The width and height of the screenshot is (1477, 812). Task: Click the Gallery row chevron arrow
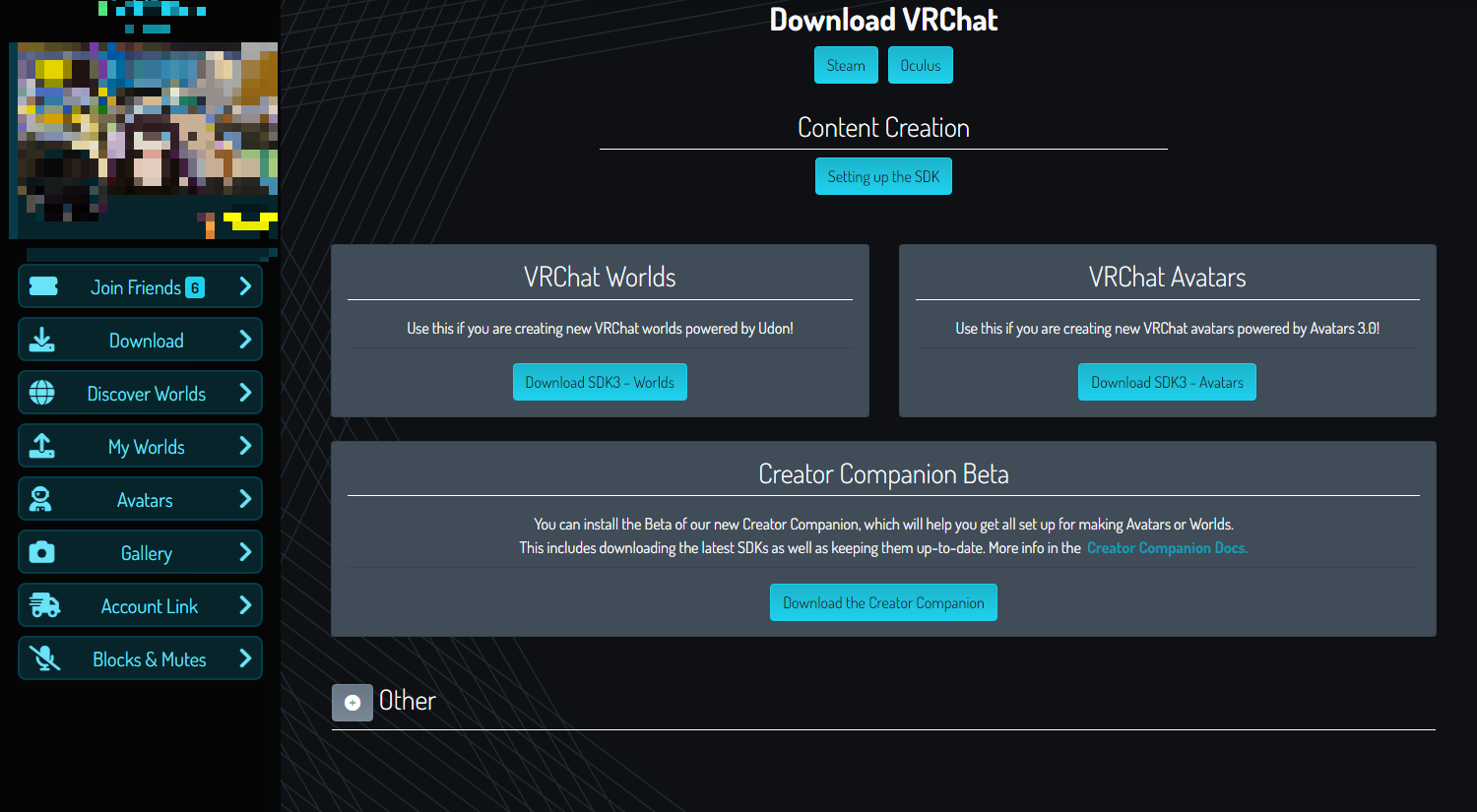245,552
